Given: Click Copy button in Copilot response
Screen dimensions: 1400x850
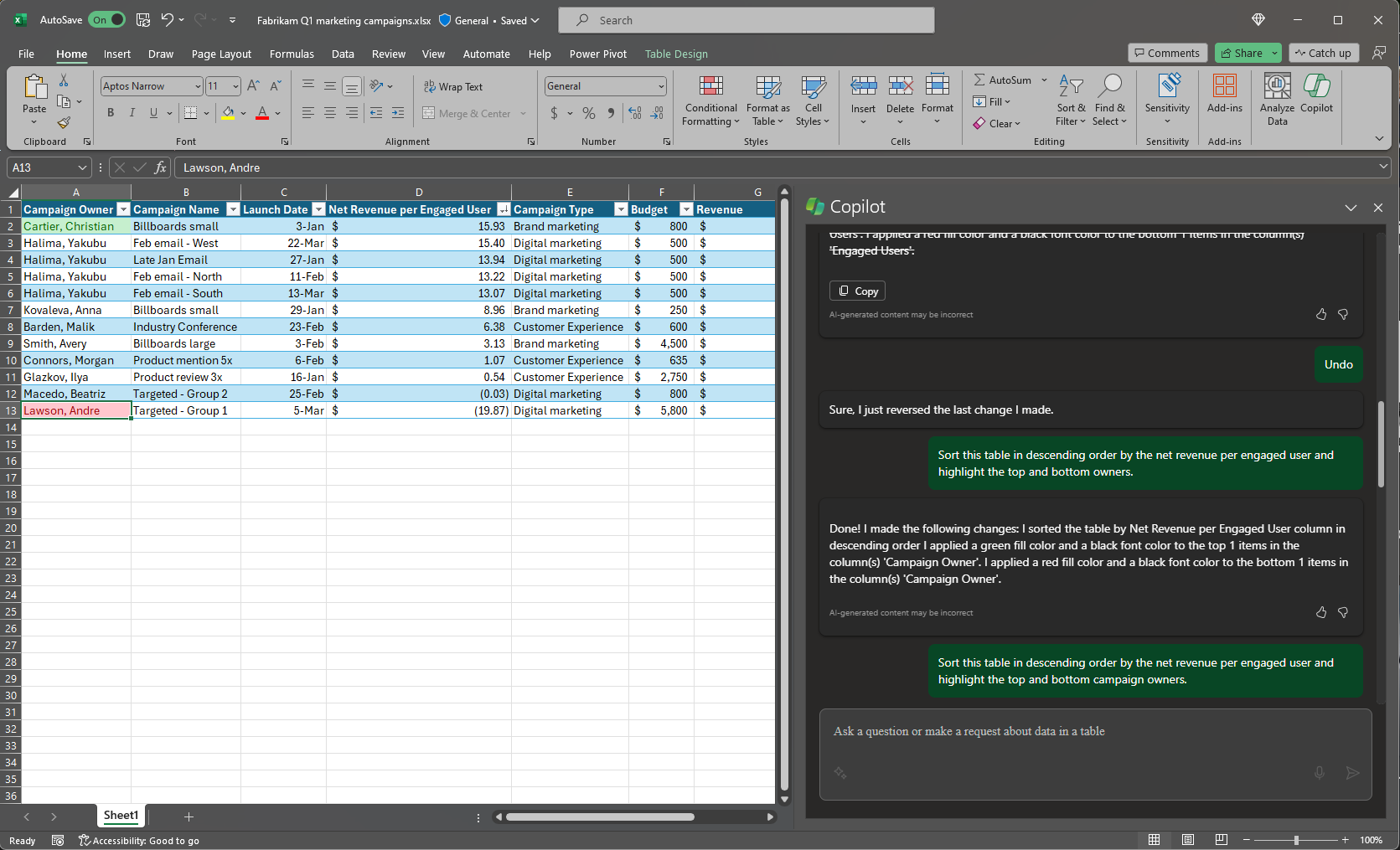Looking at the screenshot, I should [857, 291].
